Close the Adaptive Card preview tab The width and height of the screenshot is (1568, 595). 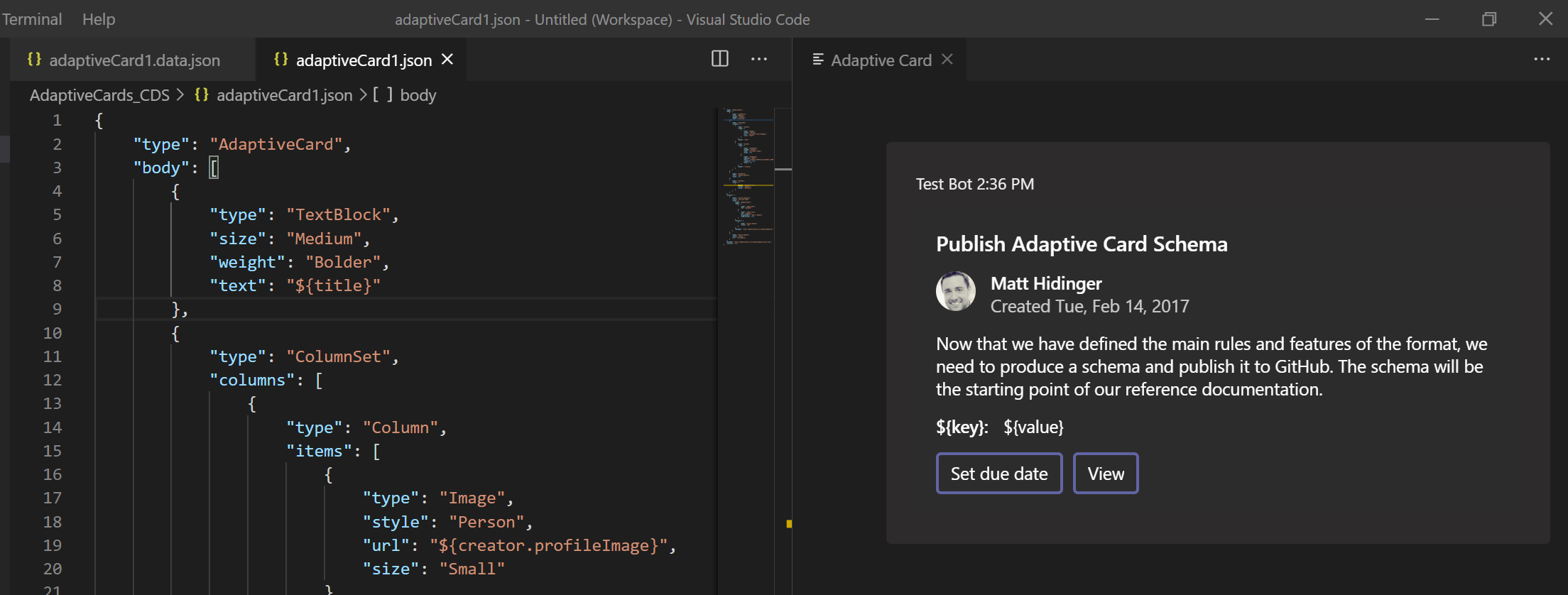(x=947, y=60)
